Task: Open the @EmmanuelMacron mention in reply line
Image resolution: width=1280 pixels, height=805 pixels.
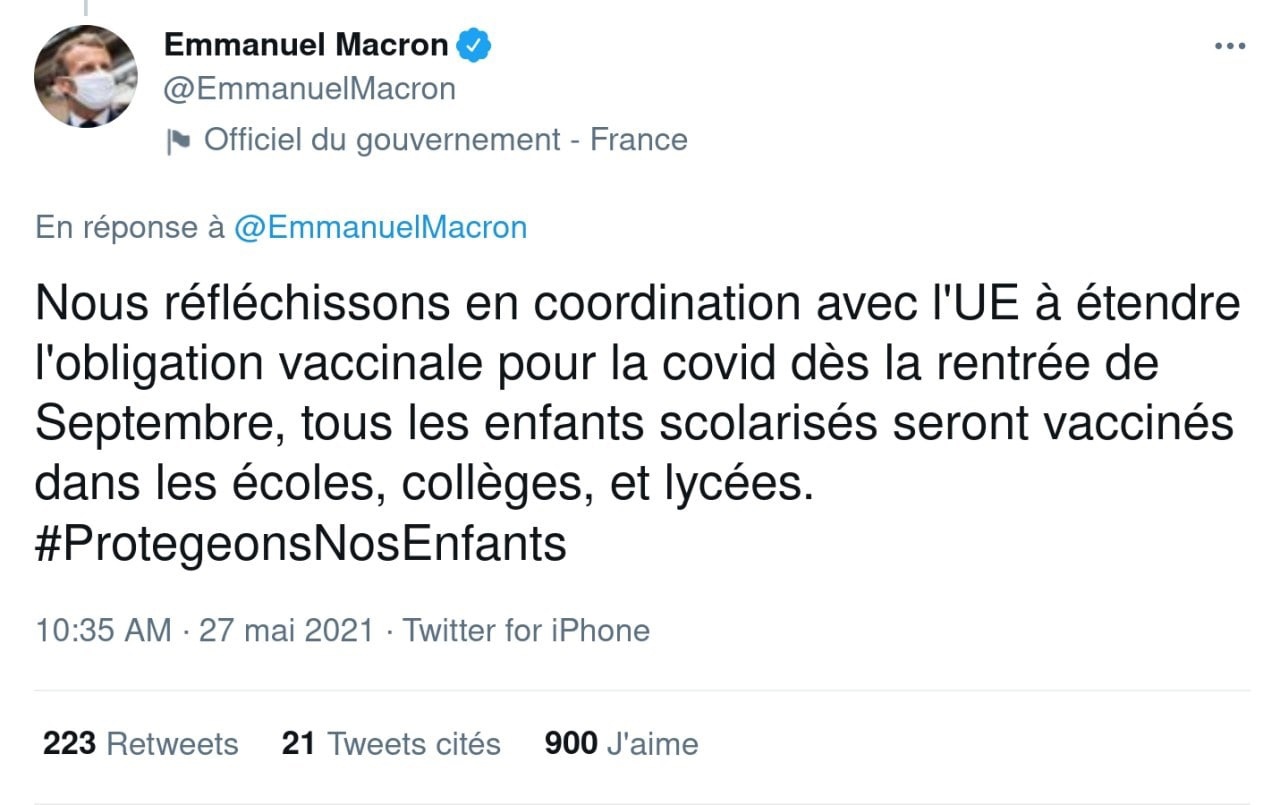Action: (x=380, y=228)
